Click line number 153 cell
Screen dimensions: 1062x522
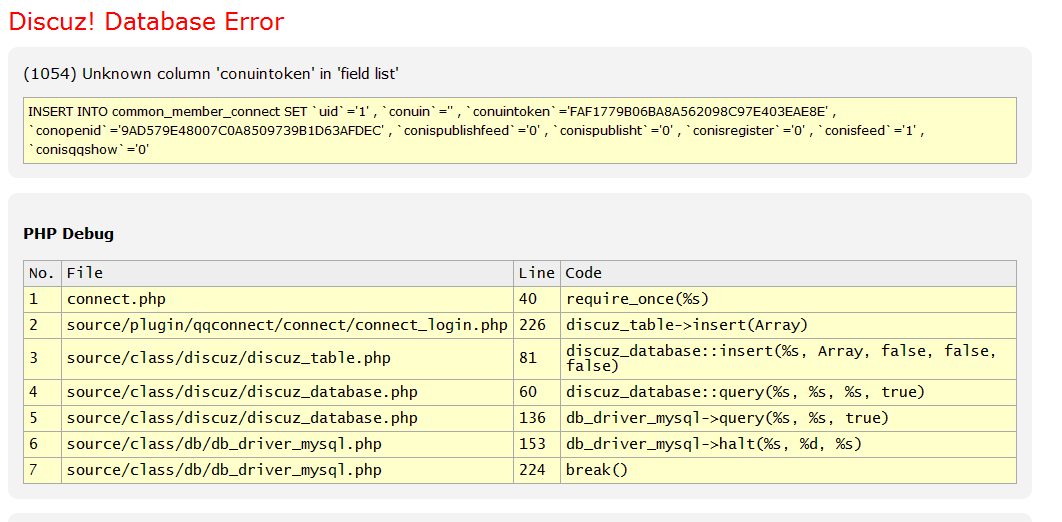tap(537, 444)
